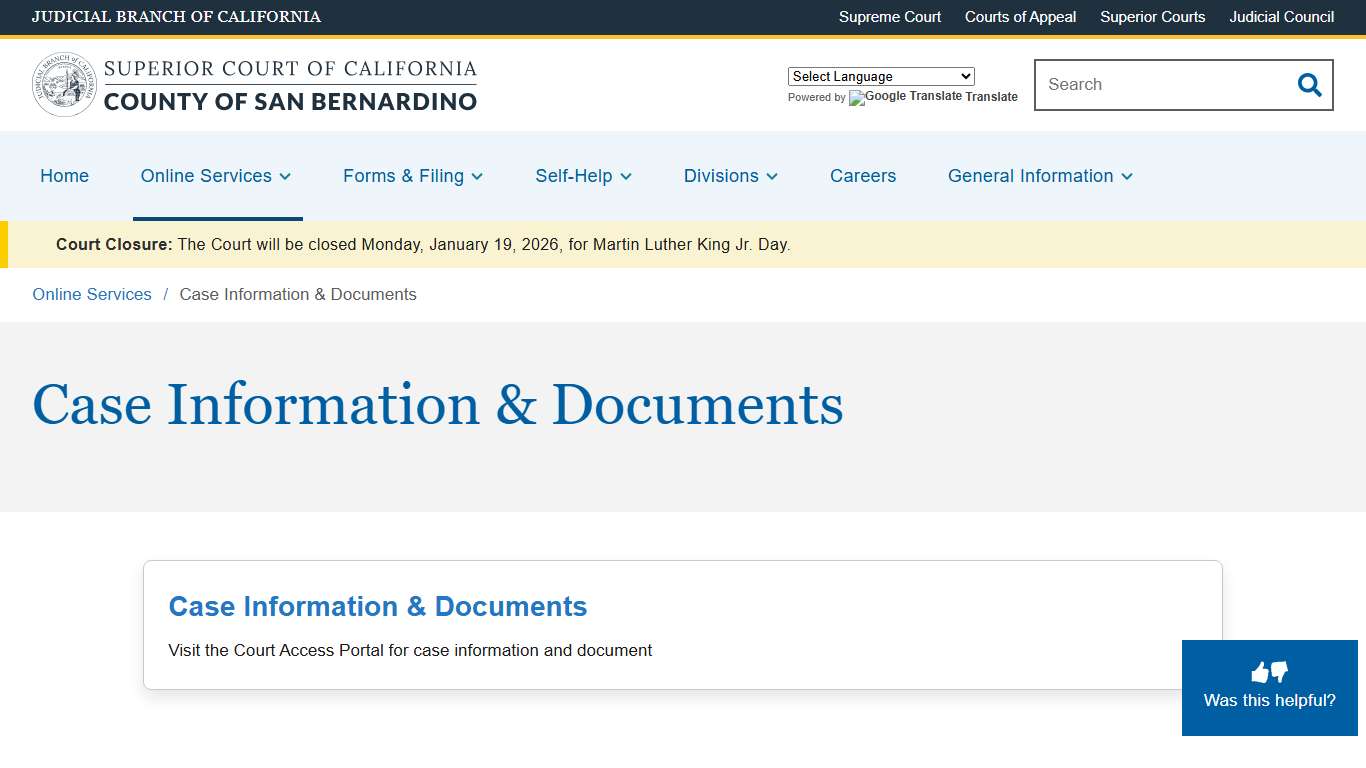1366x768 pixels.
Task: Open the Courts of Appeal link
Action: point(1020,17)
